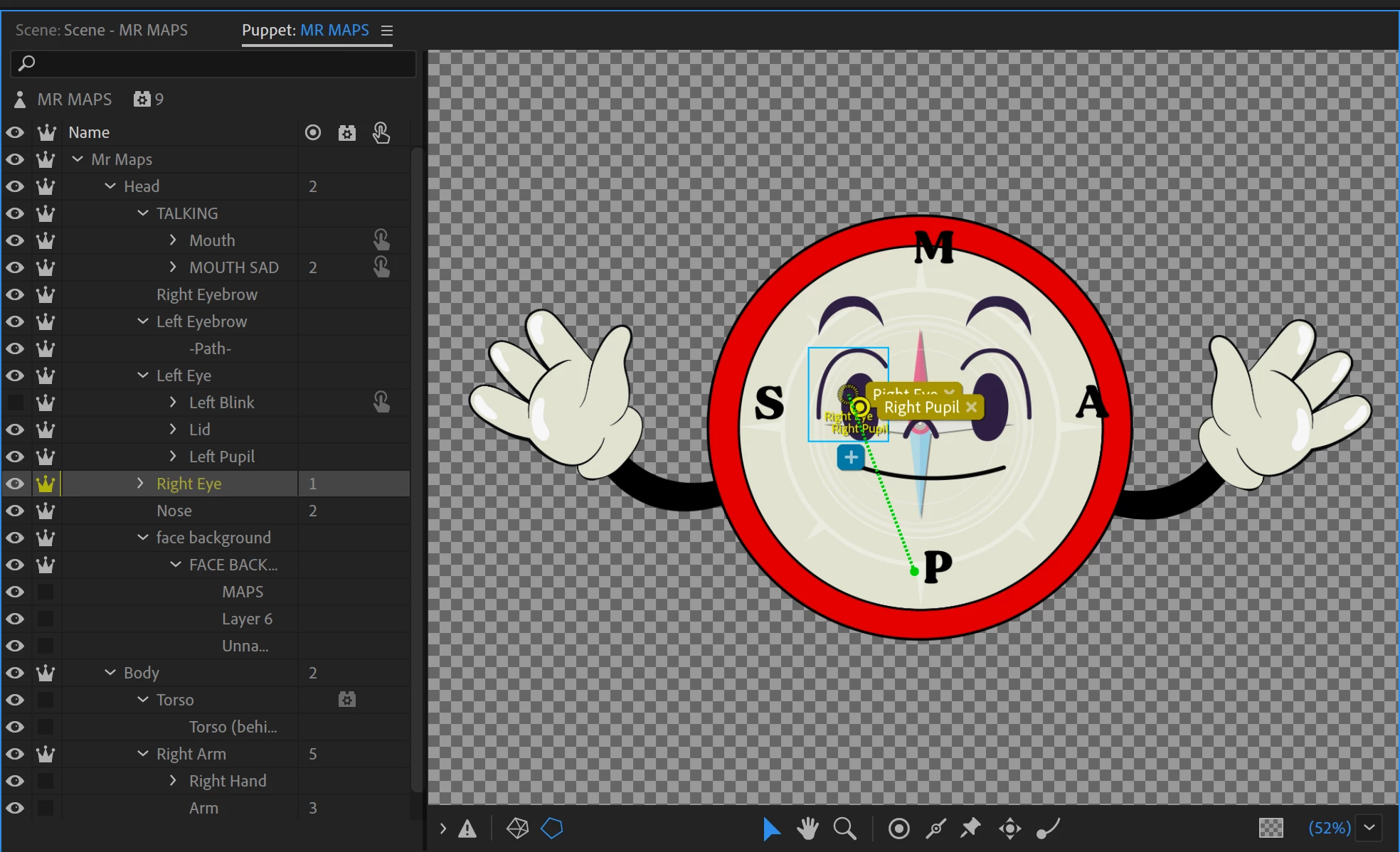Image resolution: width=1400 pixels, height=852 pixels.
Task: Switch to the Scene - MR MAPS tab
Action: 102,30
